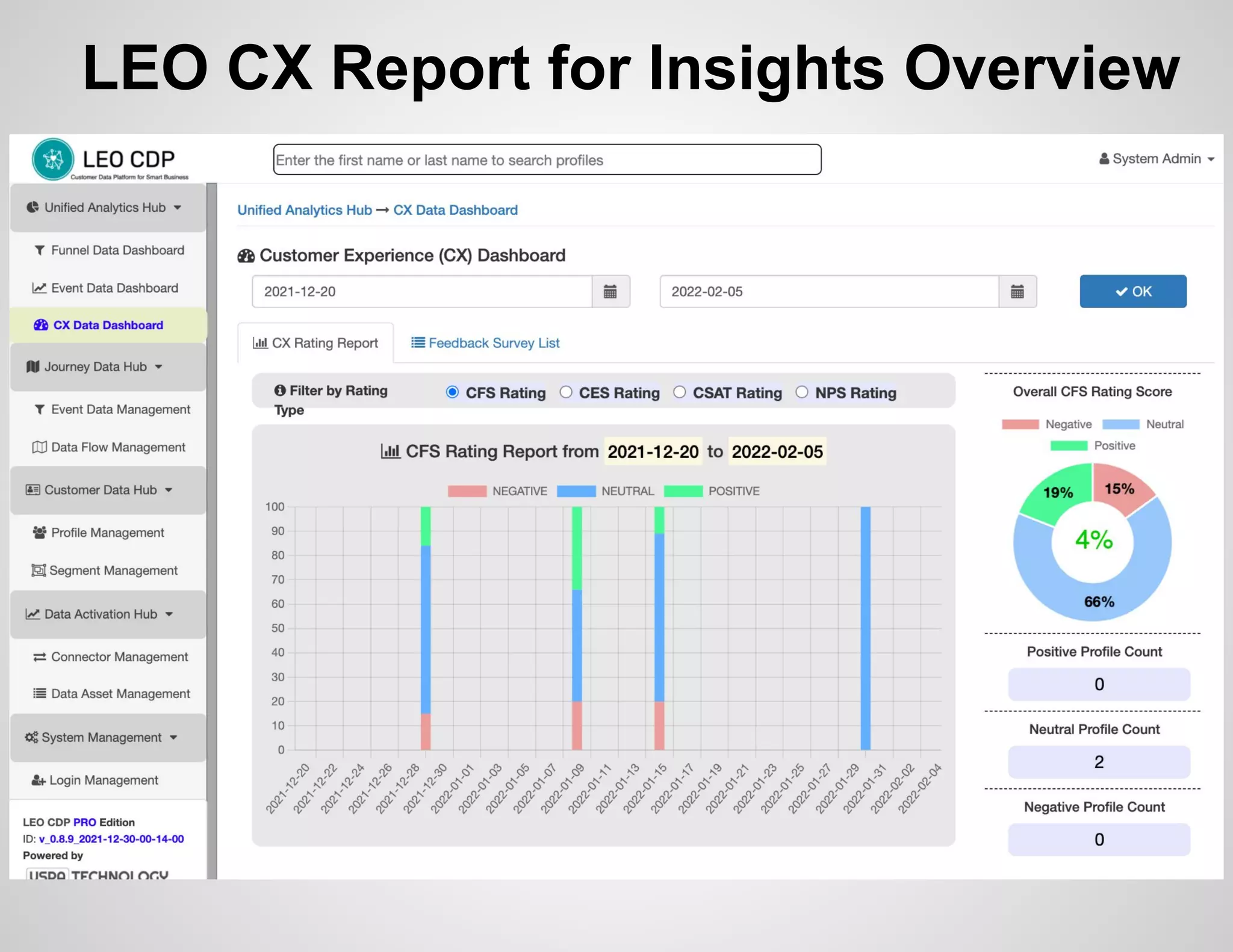This screenshot has width=1233, height=952.
Task: Select the NPS Rating radio button
Action: tap(802, 392)
